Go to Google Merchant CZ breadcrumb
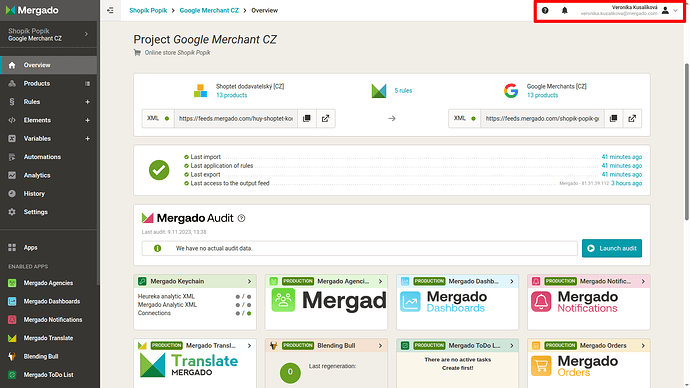 tap(209, 10)
